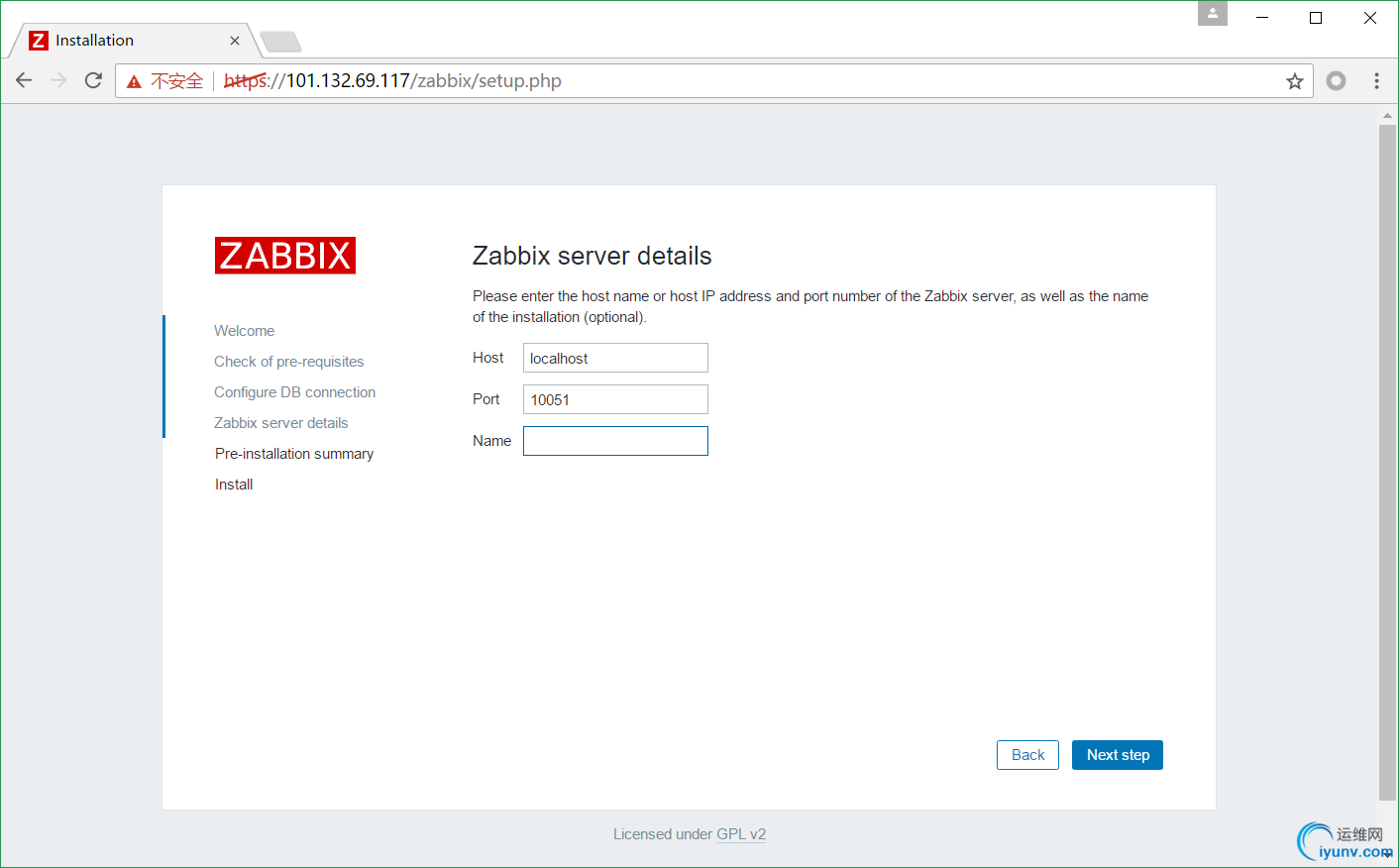Close the Installation tab
This screenshot has width=1399, height=868.
(235, 41)
